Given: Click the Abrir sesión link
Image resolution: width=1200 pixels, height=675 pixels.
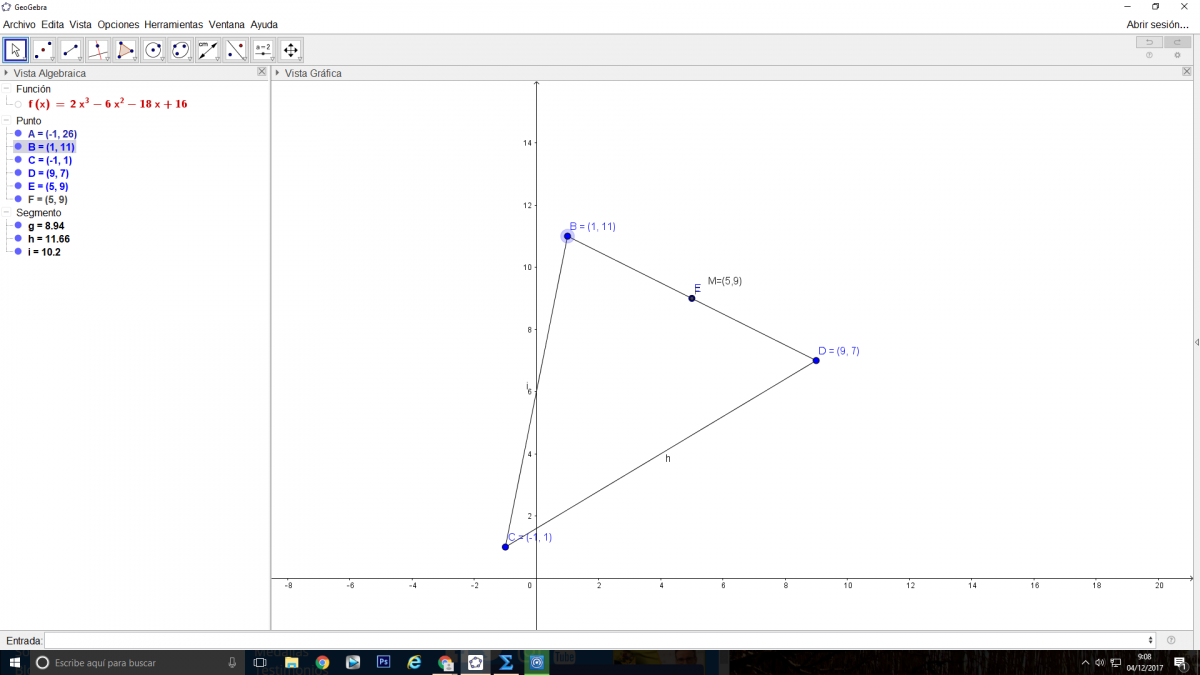Looking at the screenshot, I should (1157, 24).
